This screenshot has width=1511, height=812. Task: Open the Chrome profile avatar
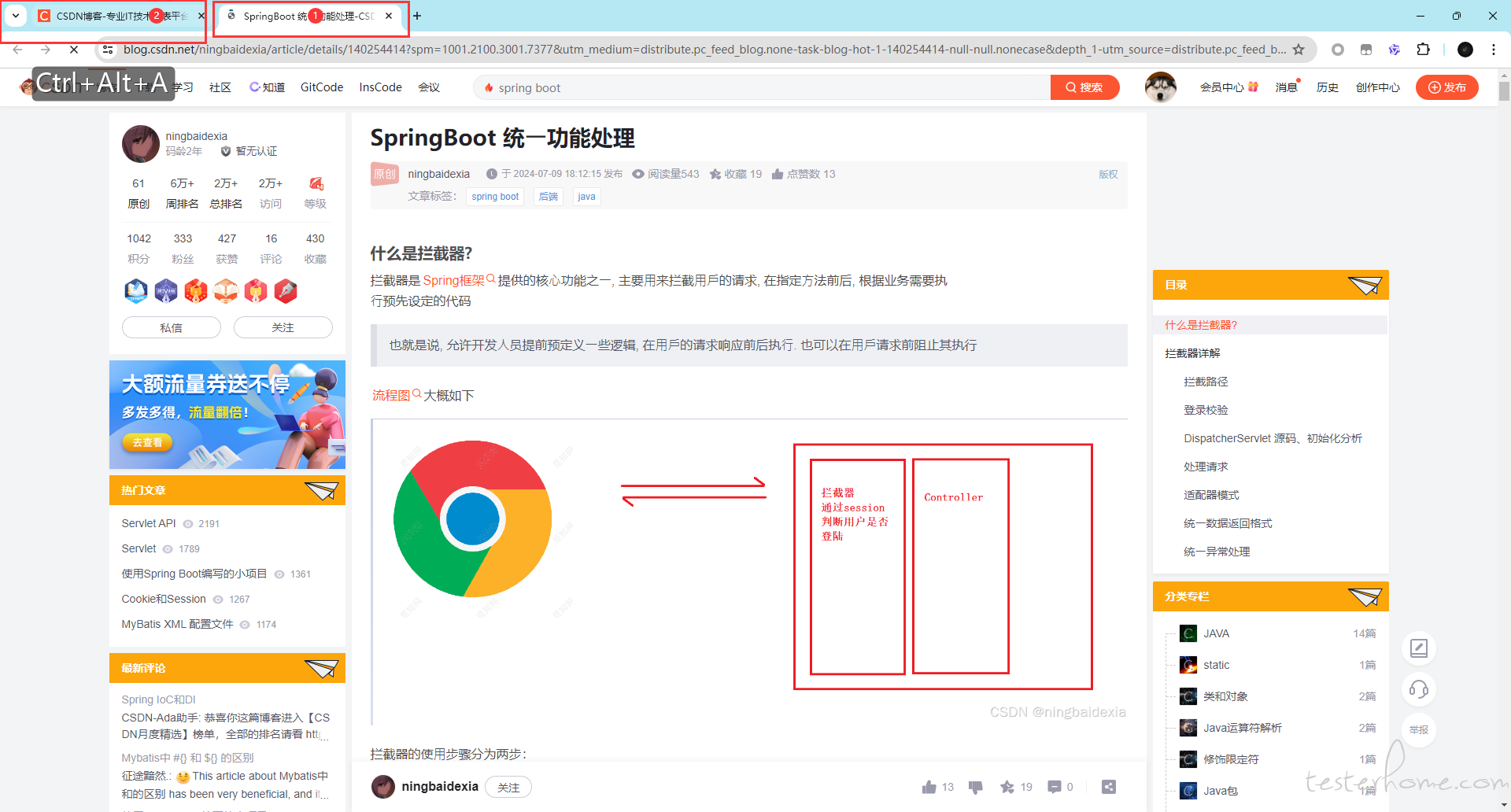tap(1465, 50)
